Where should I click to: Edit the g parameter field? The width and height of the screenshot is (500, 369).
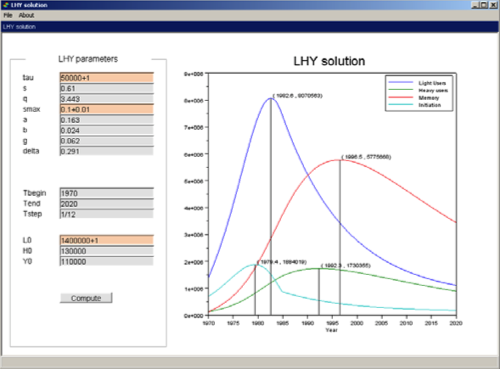pyautogui.click(x=107, y=141)
